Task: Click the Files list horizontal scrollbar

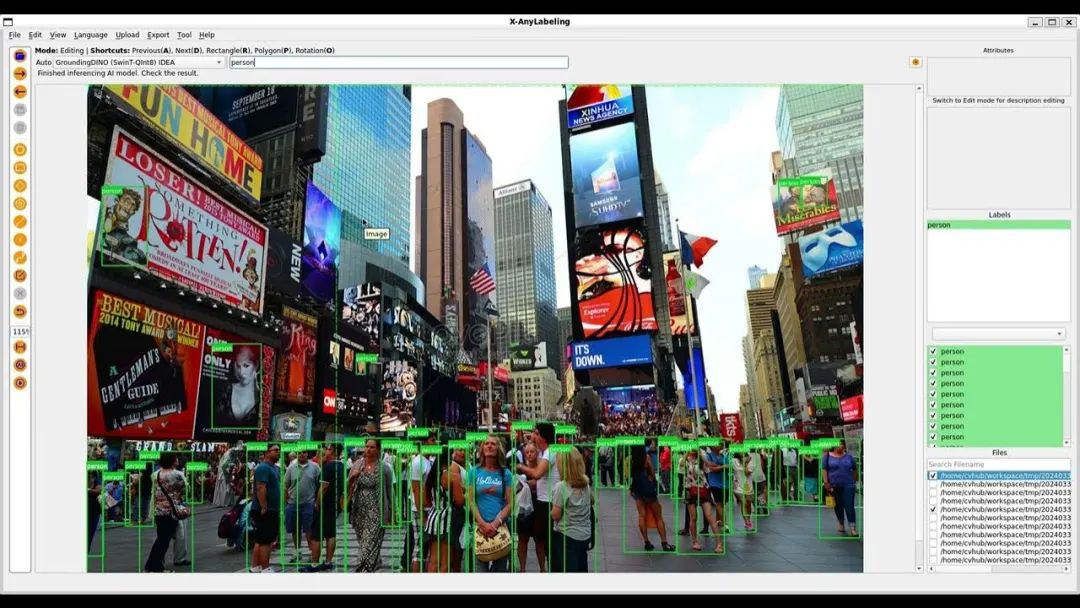Action: 999,569
